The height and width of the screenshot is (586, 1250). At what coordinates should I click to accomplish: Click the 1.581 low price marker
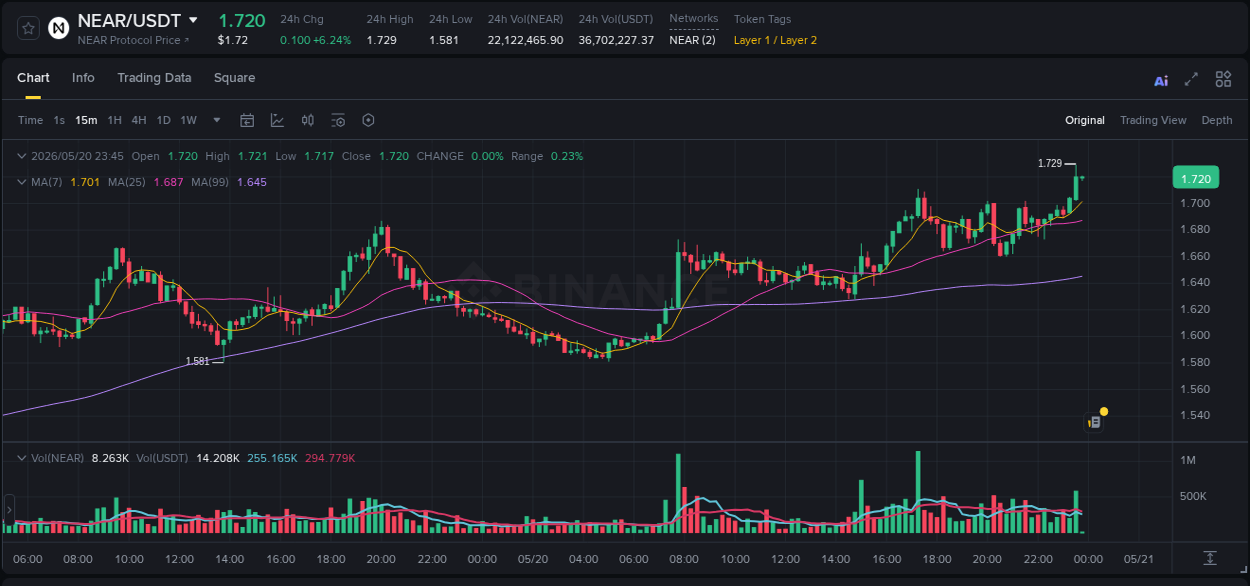(x=197, y=361)
